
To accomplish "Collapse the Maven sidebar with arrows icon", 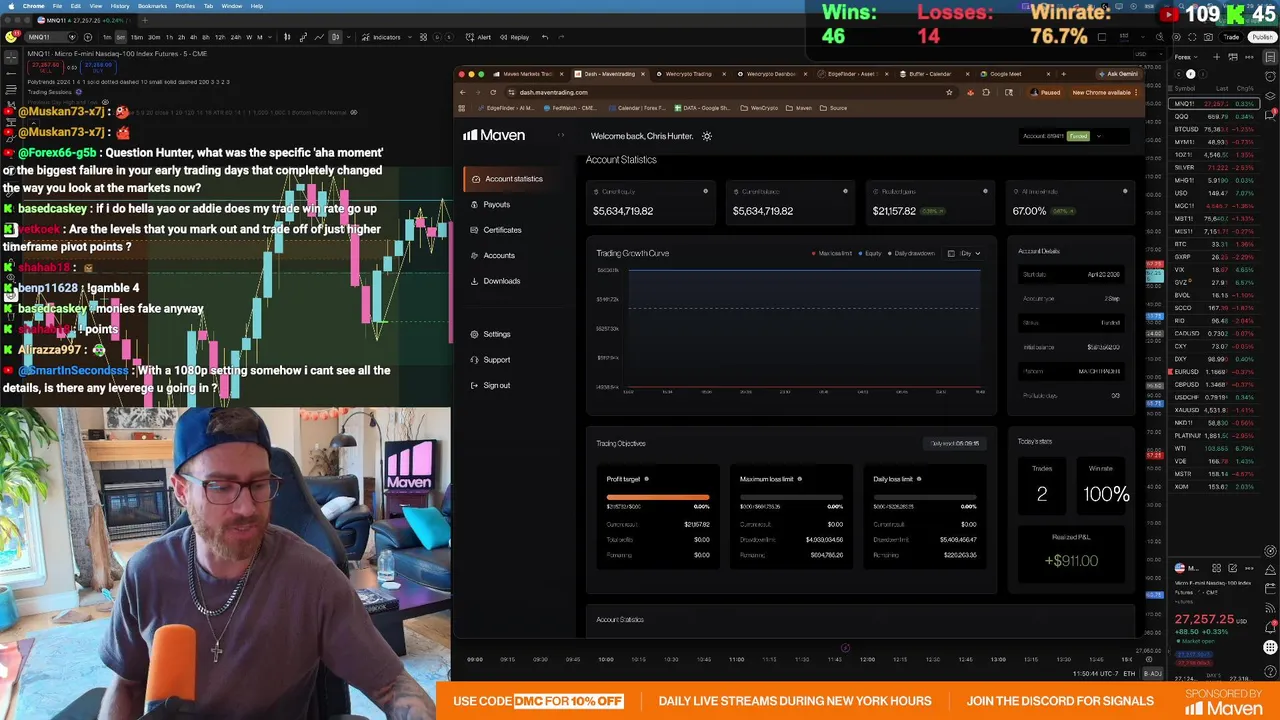I will click(561, 135).
